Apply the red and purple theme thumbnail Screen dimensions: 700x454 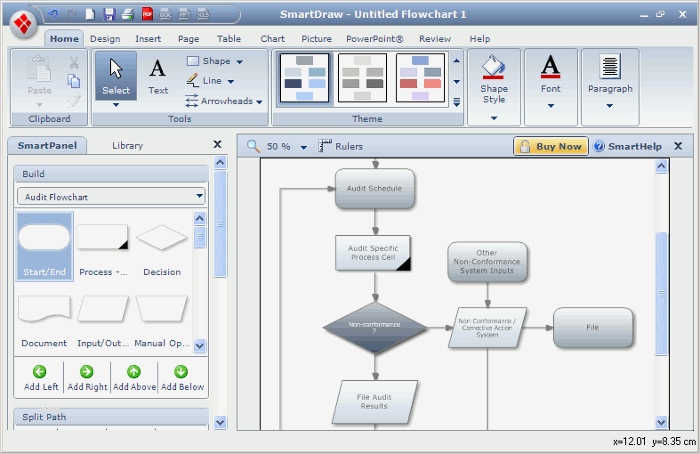[x=420, y=78]
